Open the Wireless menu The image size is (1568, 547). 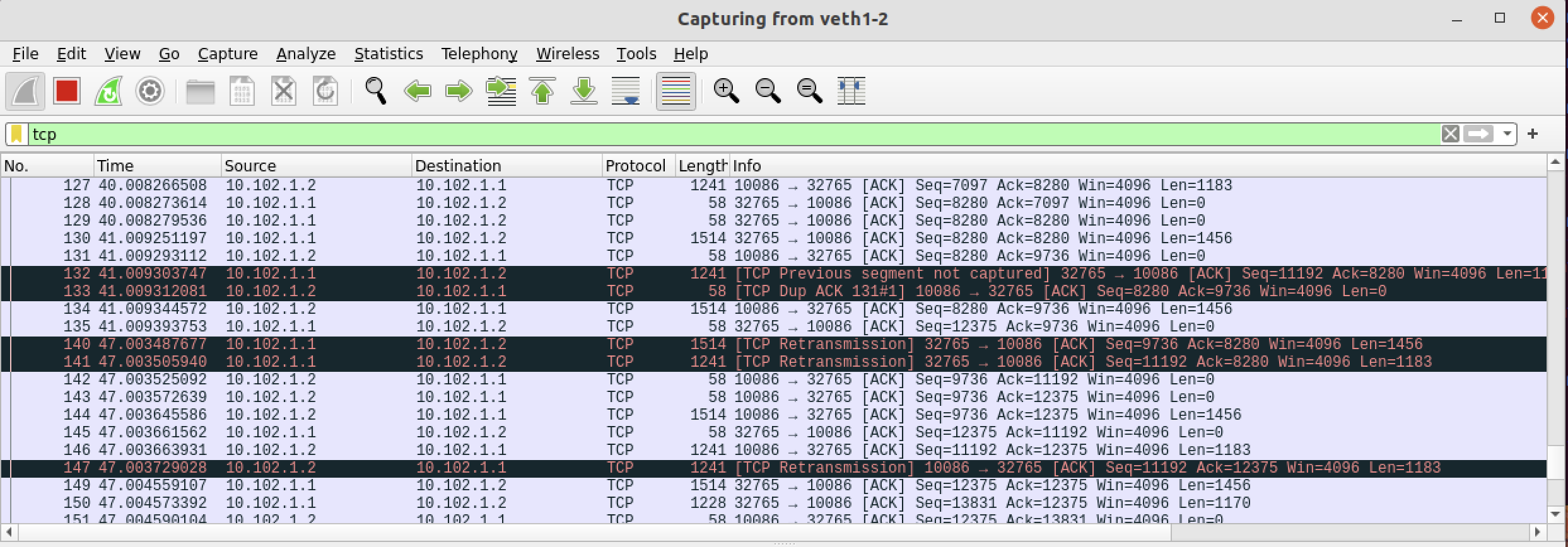pos(568,54)
